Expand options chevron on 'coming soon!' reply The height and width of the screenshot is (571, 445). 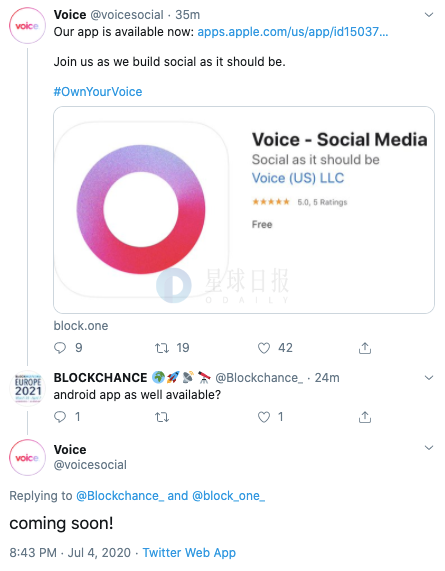tap(429, 448)
